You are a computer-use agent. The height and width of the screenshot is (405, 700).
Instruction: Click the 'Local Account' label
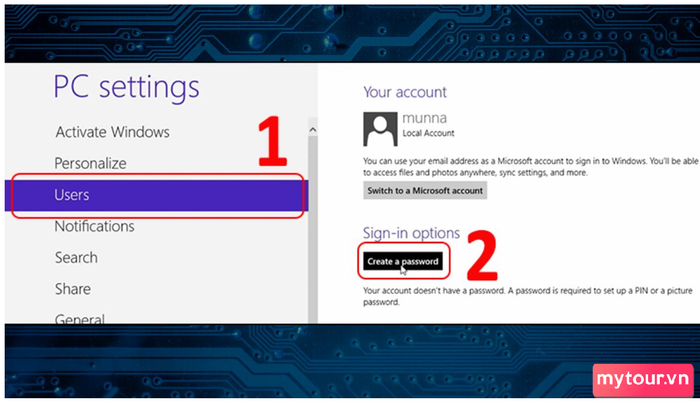(428, 133)
